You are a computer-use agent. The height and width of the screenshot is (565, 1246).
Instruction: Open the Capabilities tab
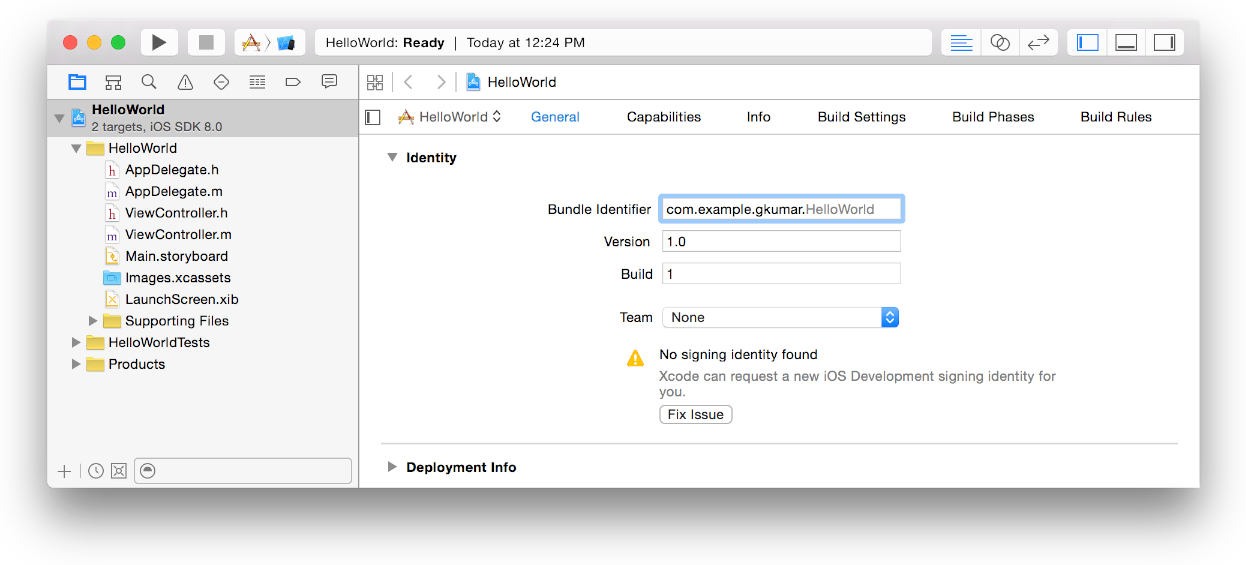pyautogui.click(x=664, y=117)
